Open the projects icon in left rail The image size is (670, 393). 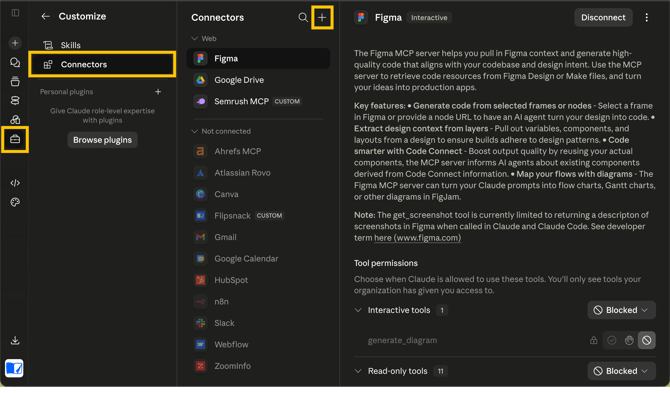(15, 81)
